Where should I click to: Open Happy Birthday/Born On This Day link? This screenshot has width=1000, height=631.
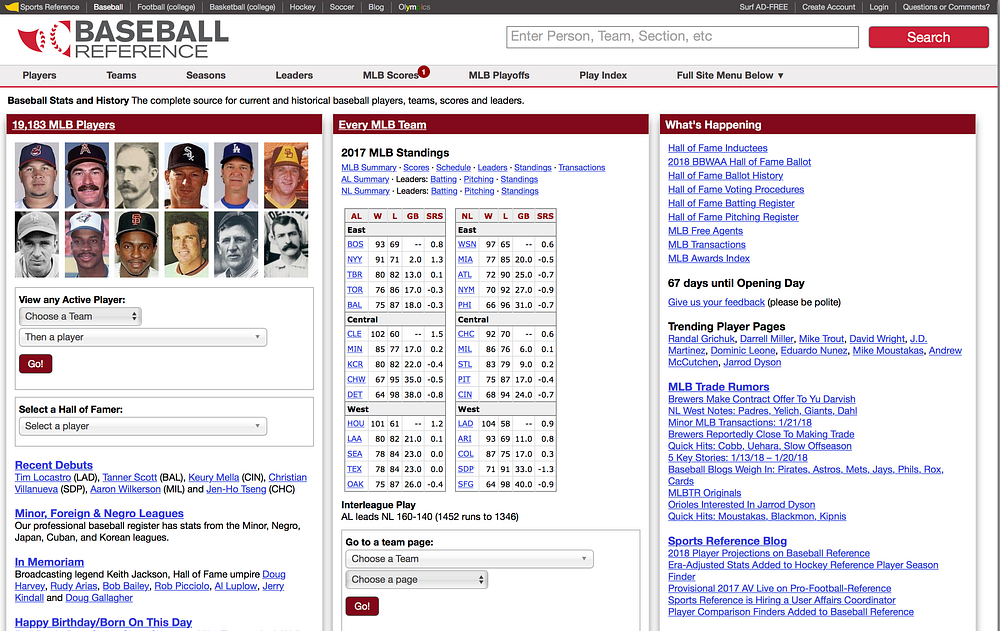click(x=103, y=622)
